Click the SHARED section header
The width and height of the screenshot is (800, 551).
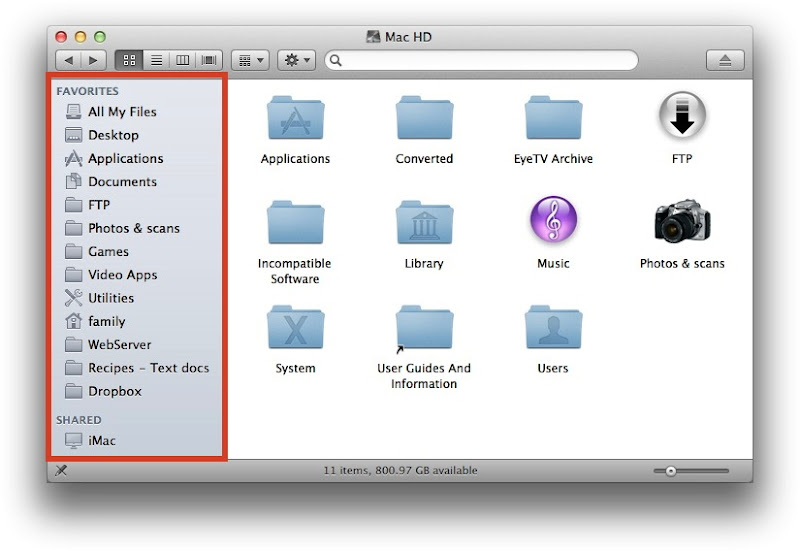pos(79,420)
